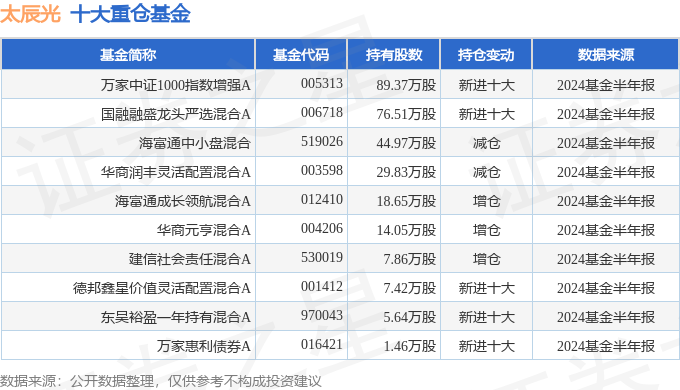Click the 89.37万股 holding value
The width and height of the screenshot is (680, 390).
pyautogui.click(x=406, y=85)
